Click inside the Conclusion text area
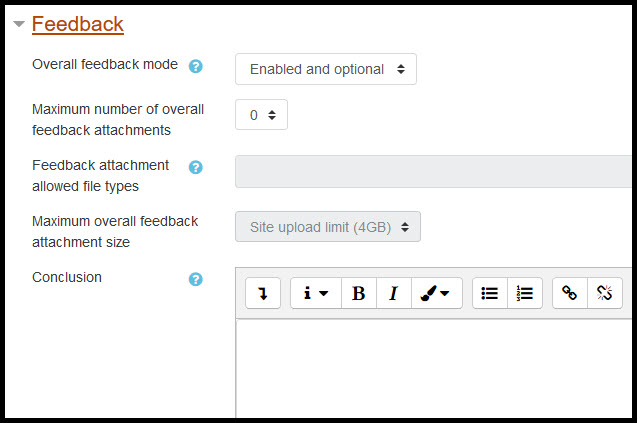This screenshot has width=637, height=423. point(433,368)
